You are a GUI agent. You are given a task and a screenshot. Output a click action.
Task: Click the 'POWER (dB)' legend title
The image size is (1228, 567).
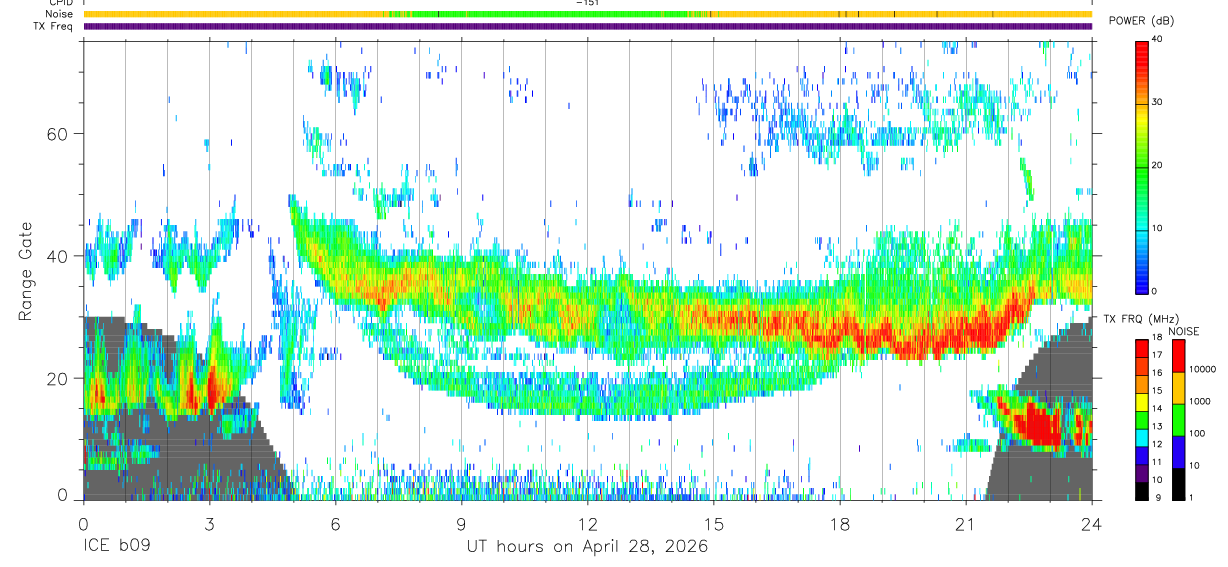(x=1141, y=21)
